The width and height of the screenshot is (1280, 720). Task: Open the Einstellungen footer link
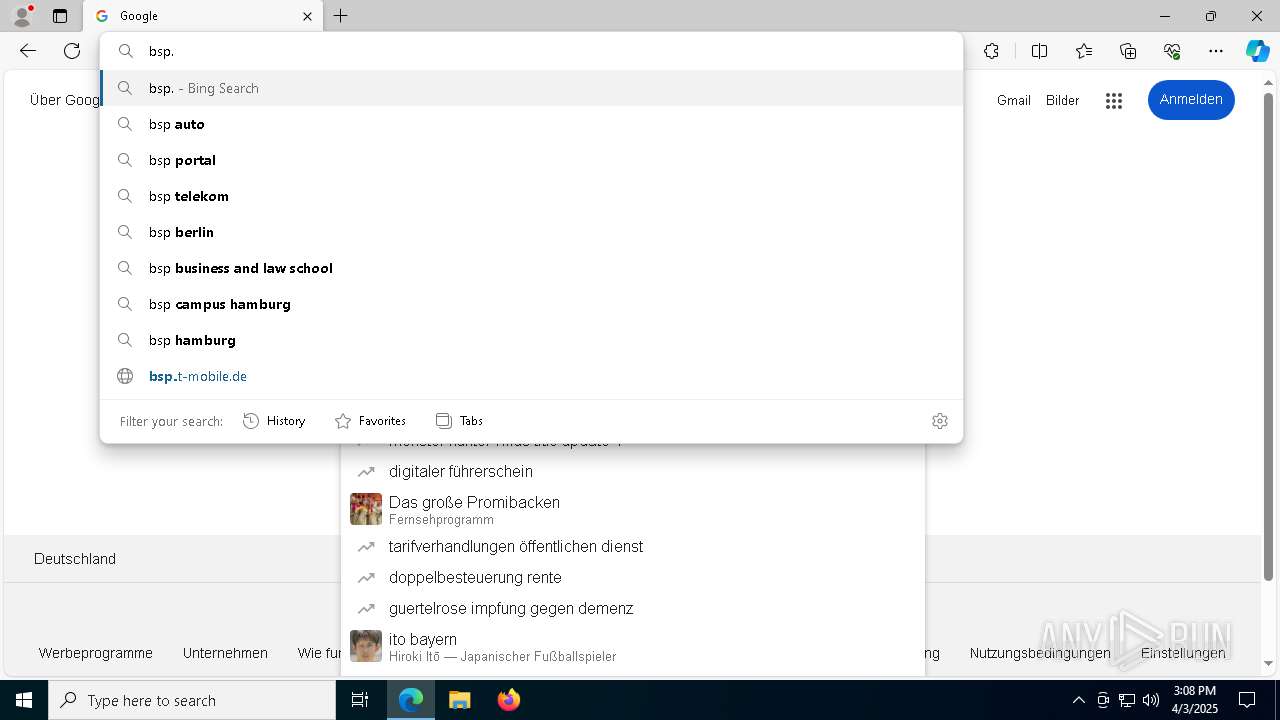tap(1183, 653)
